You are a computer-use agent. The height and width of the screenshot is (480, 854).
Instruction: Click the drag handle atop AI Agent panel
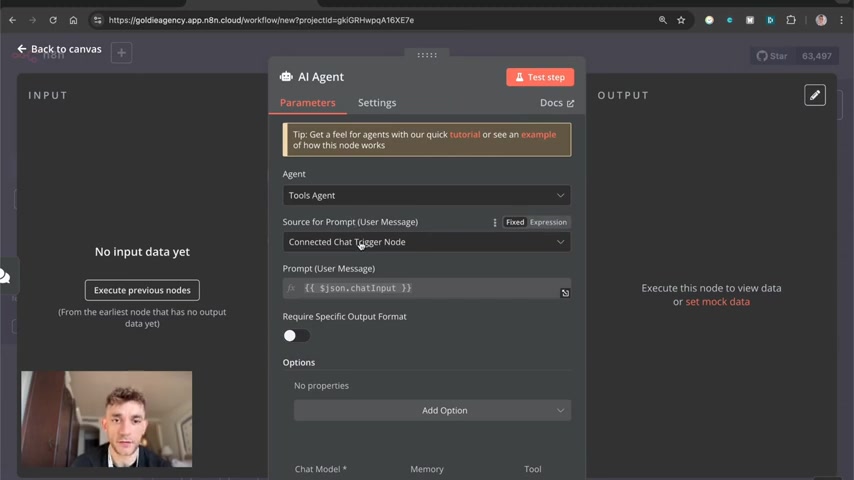point(427,55)
